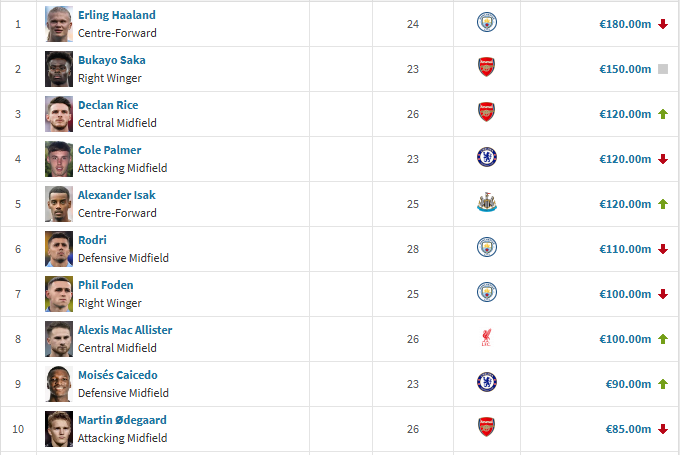
Task: View Cole Palmer's €120.00m market value
Action: 625,159
